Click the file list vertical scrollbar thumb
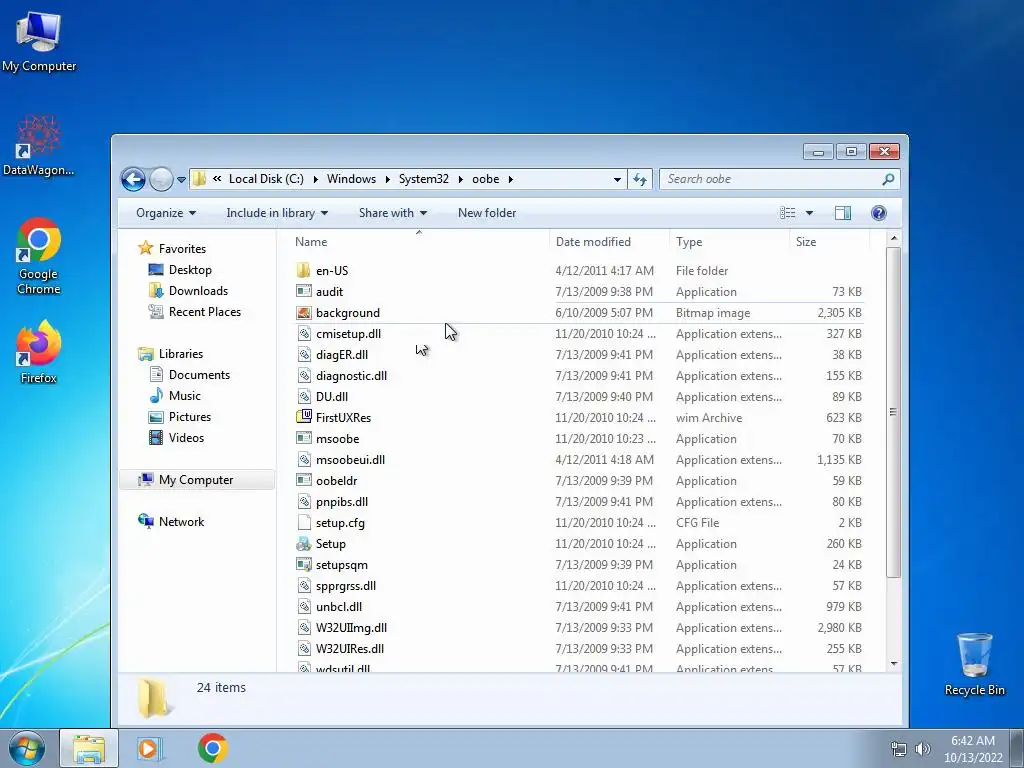 893,411
